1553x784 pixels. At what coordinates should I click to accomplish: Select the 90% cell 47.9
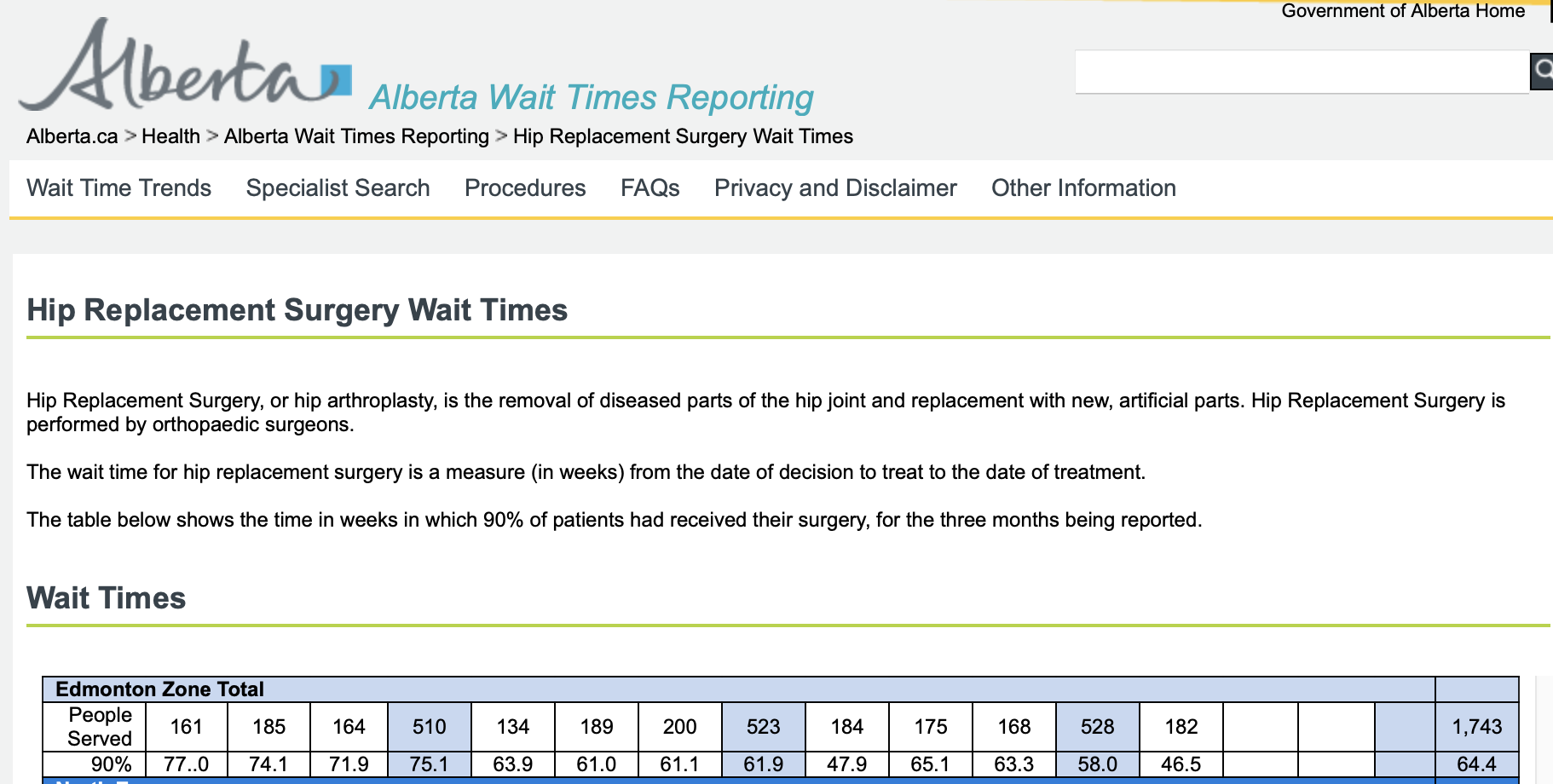click(847, 764)
